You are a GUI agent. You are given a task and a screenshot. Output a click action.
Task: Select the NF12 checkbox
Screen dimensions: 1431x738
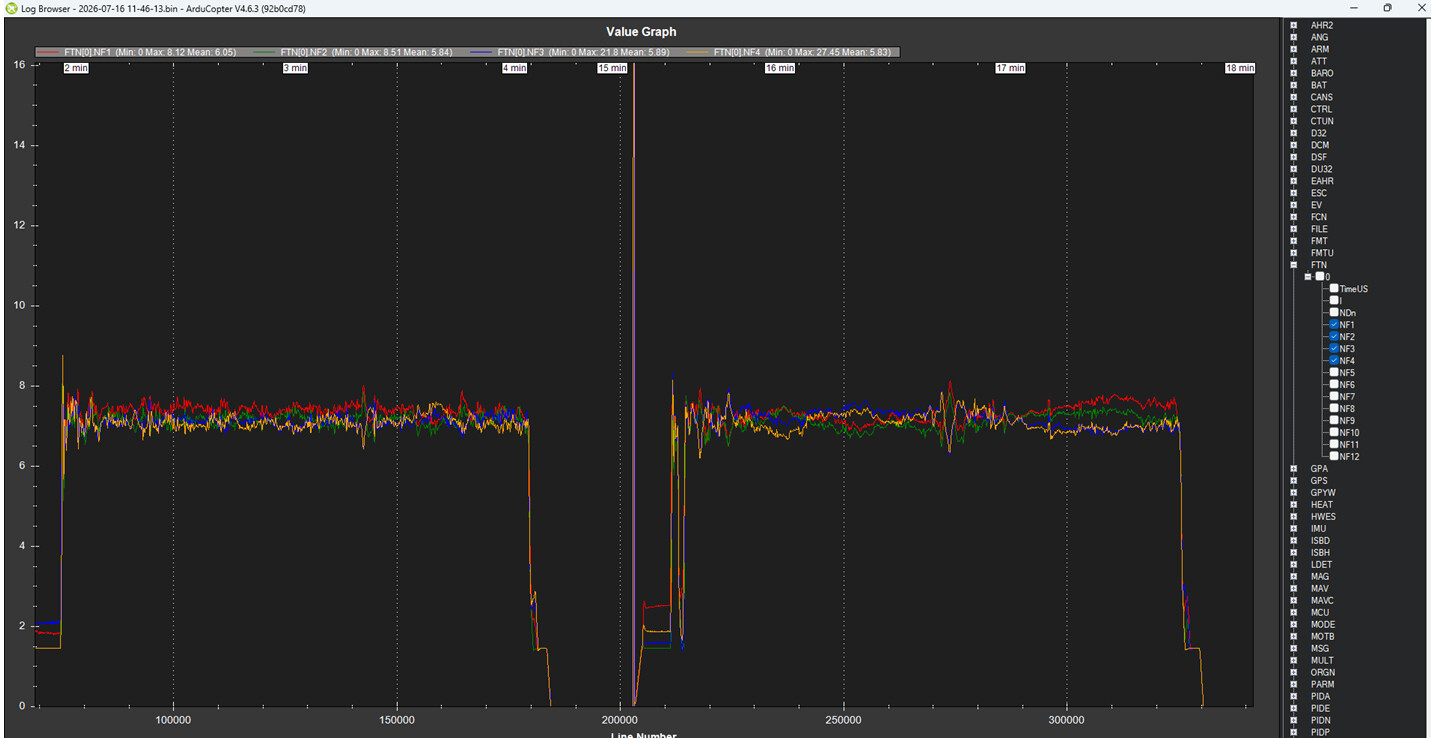pyautogui.click(x=1334, y=457)
